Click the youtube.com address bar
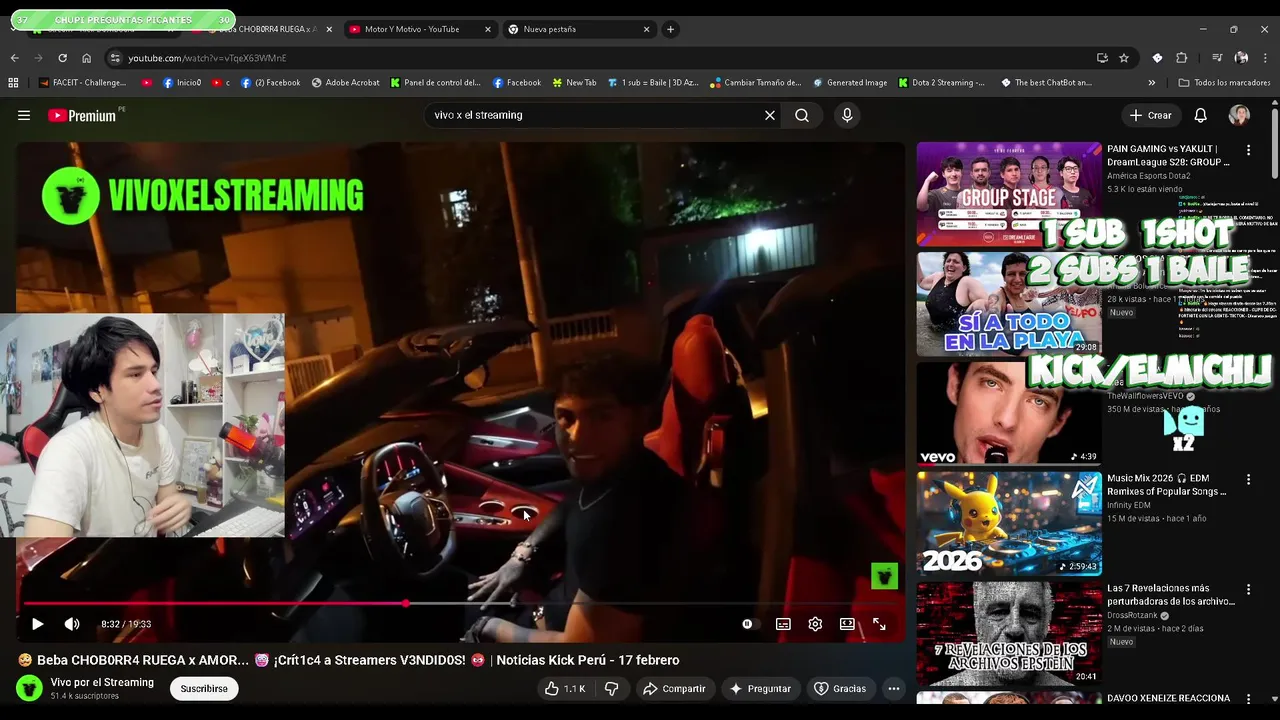 [600, 58]
